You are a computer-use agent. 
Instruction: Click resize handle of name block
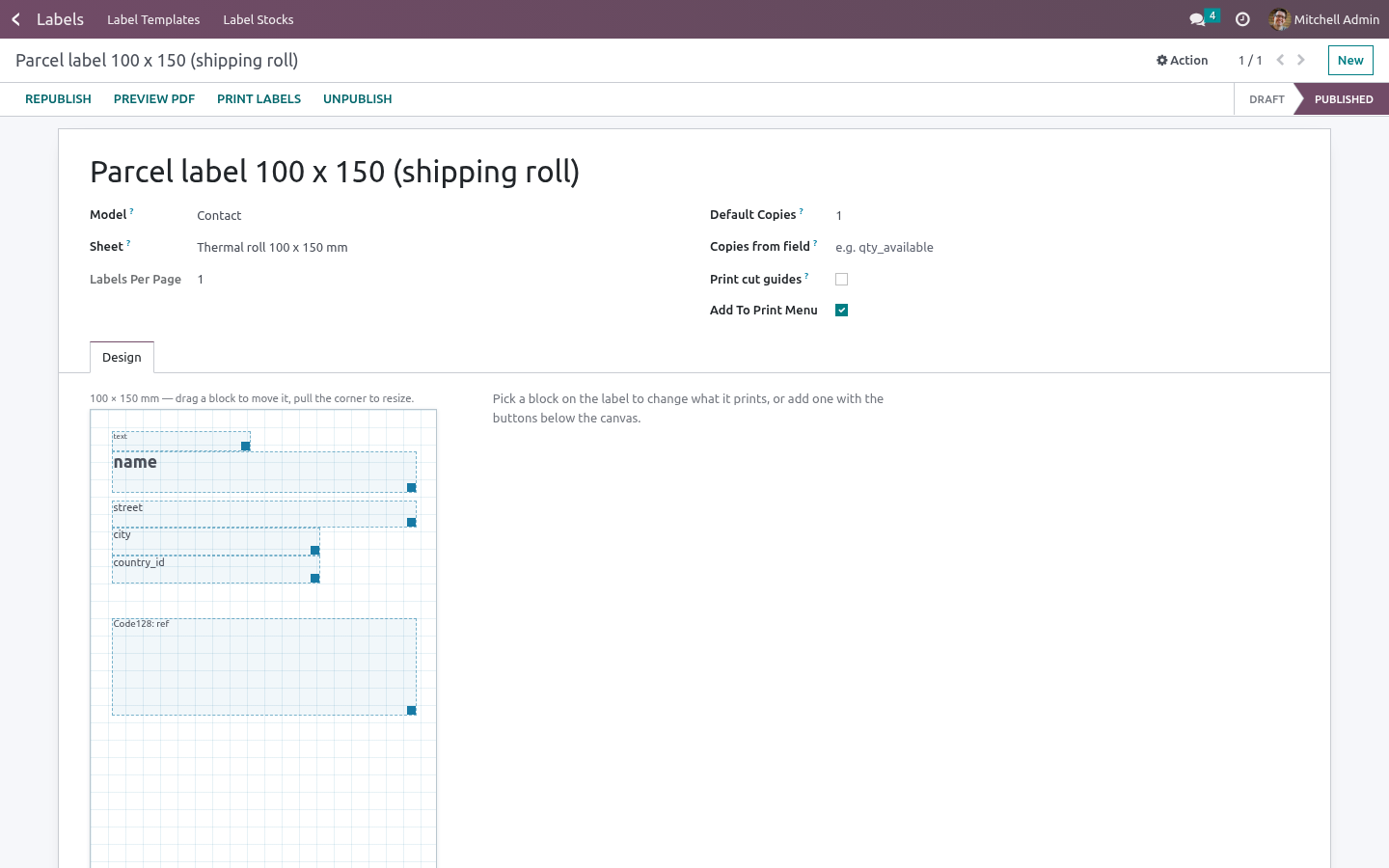pyautogui.click(x=411, y=488)
